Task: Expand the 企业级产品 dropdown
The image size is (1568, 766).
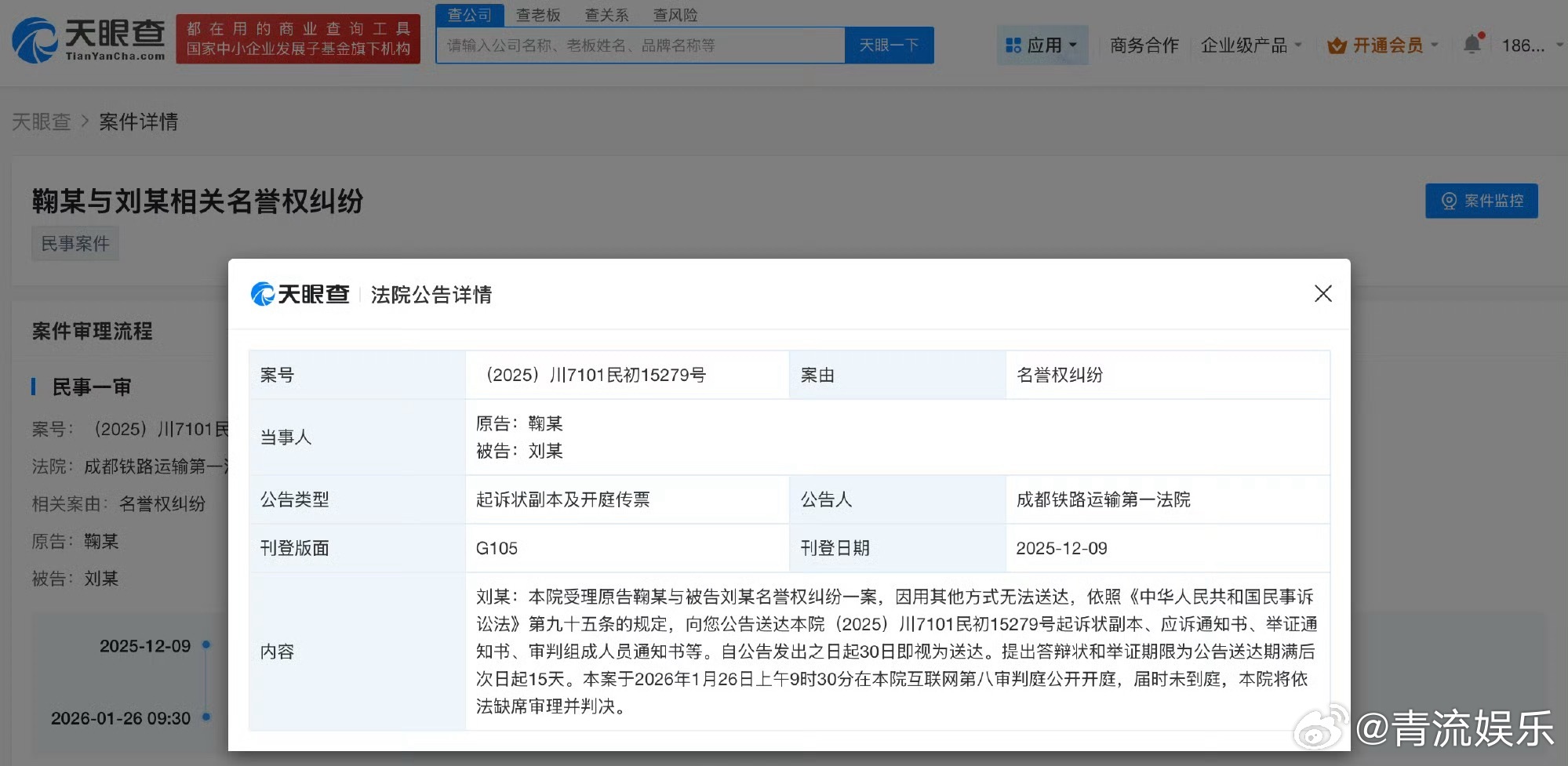Action: (1245, 45)
